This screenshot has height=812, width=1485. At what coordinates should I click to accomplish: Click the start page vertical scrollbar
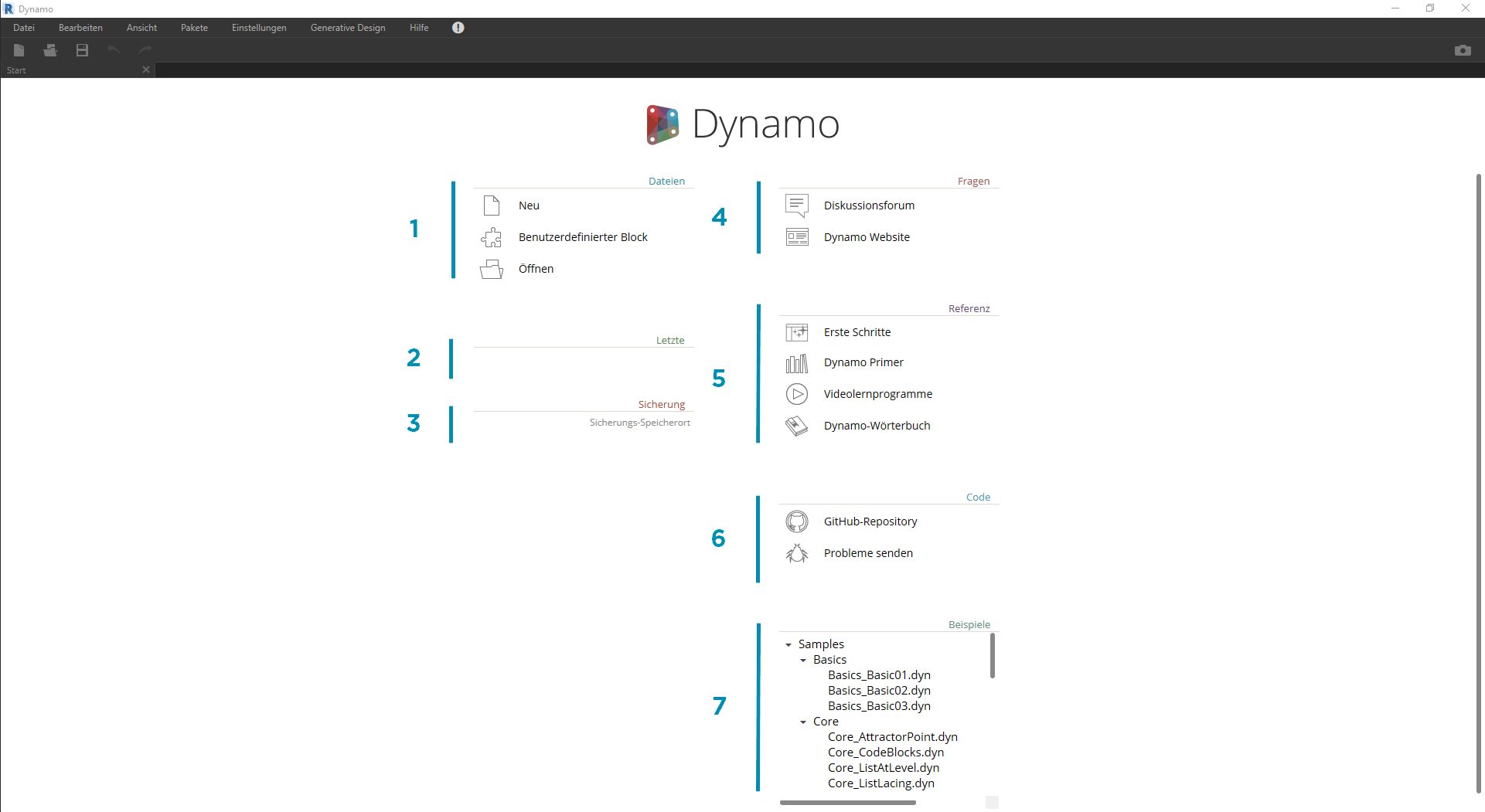click(x=1478, y=484)
